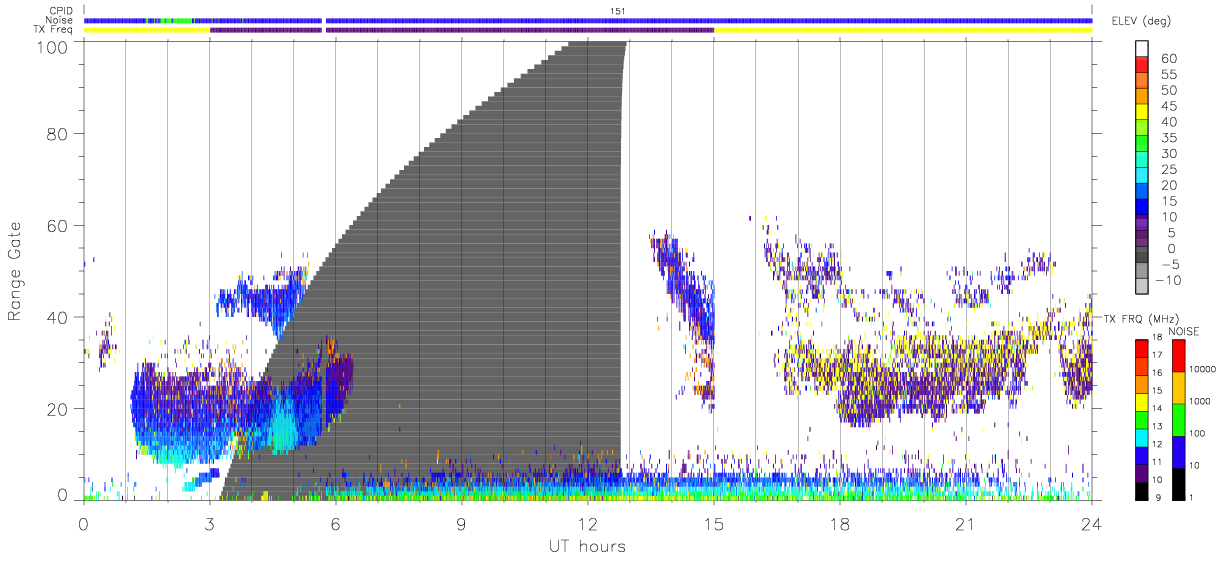Select the red top swatch of NOISE bar
Screen dimensions: 1228x567
1178,356
